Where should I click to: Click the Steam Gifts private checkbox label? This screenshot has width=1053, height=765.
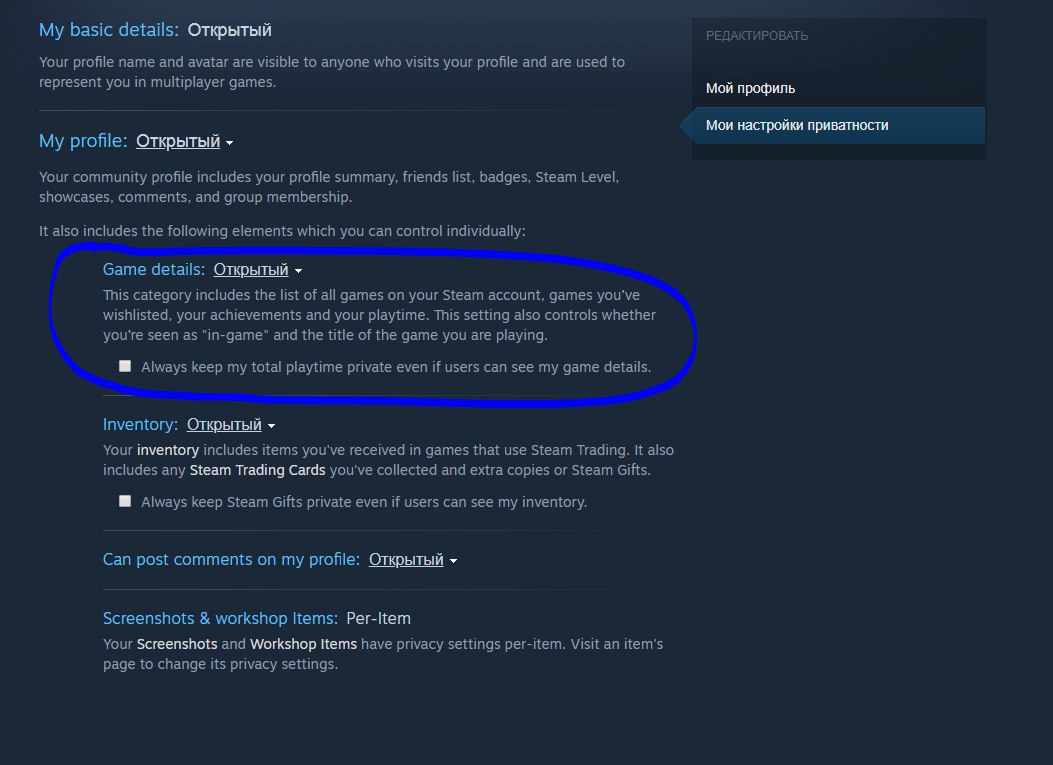(364, 502)
